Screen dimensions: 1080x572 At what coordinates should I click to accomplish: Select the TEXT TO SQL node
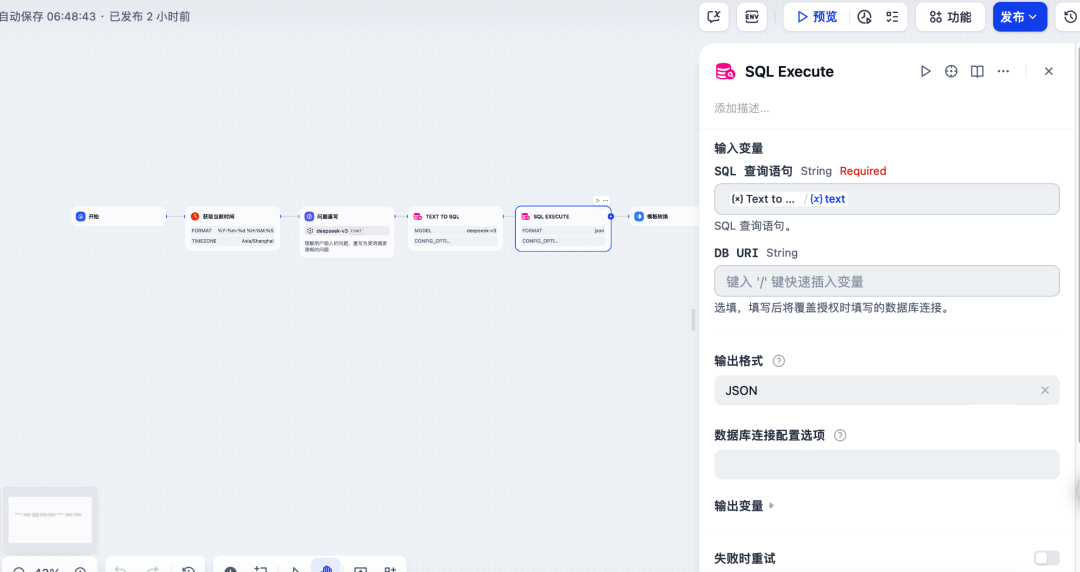click(x=455, y=228)
